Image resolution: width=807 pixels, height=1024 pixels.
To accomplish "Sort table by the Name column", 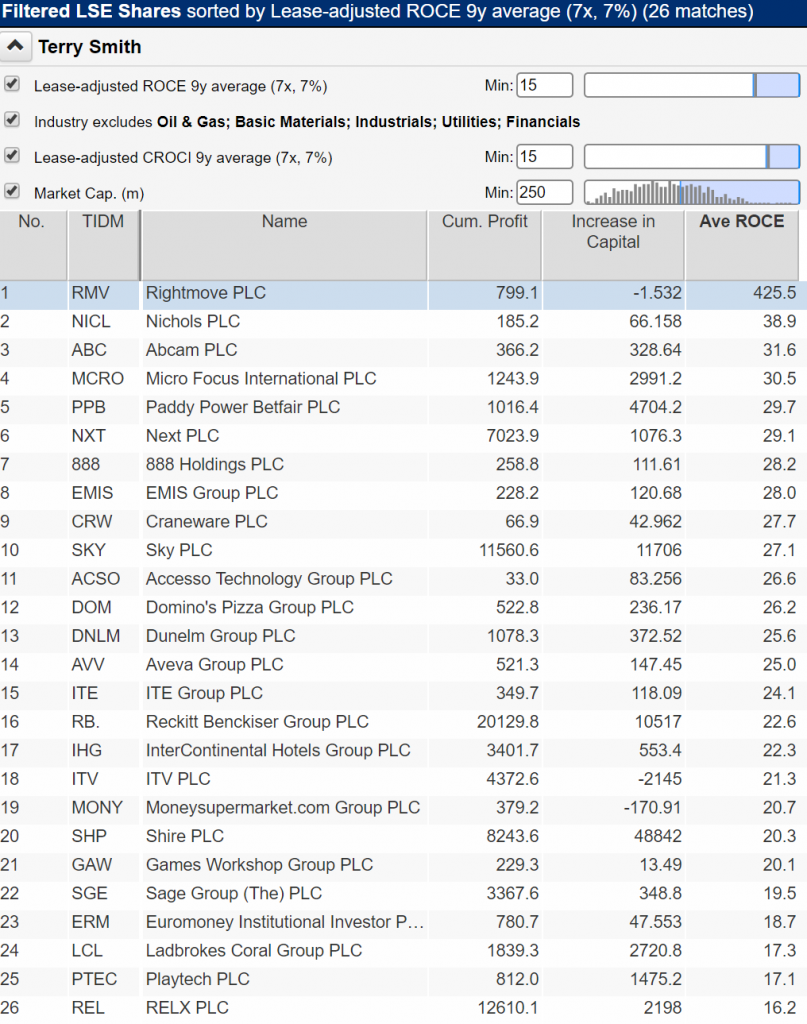I will tap(284, 246).
